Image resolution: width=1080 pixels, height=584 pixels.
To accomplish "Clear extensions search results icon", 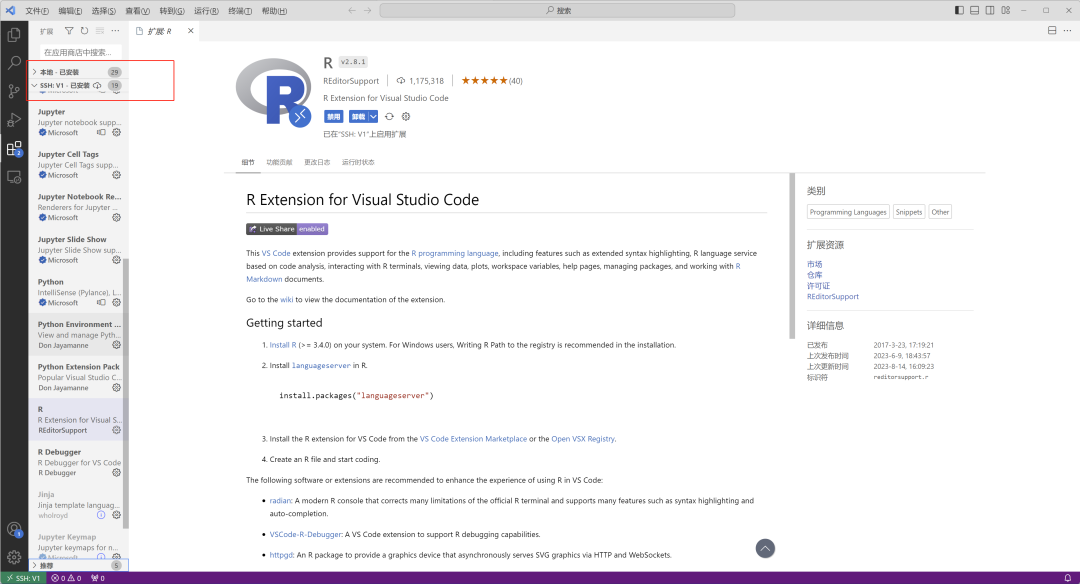I will [100, 31].
